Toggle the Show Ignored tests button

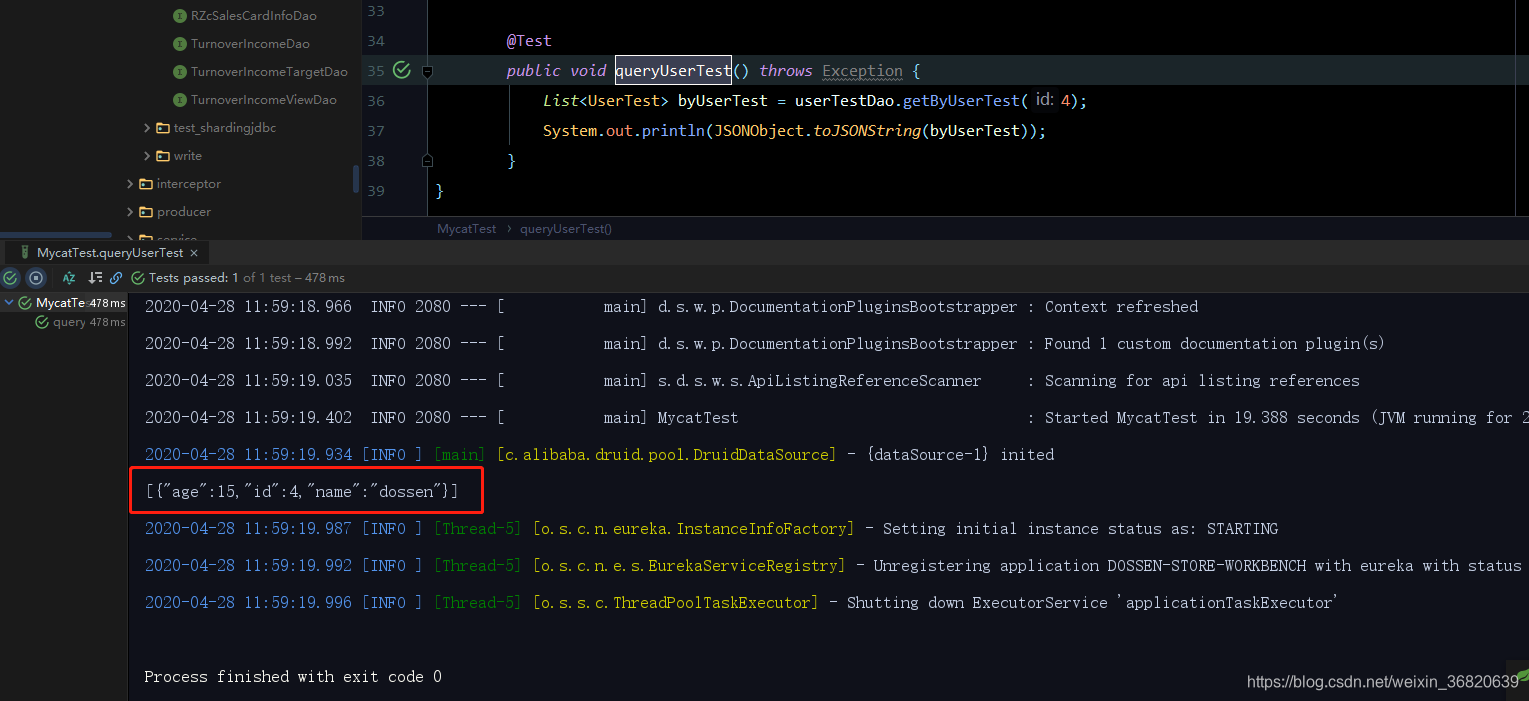[x=36, y=278]
